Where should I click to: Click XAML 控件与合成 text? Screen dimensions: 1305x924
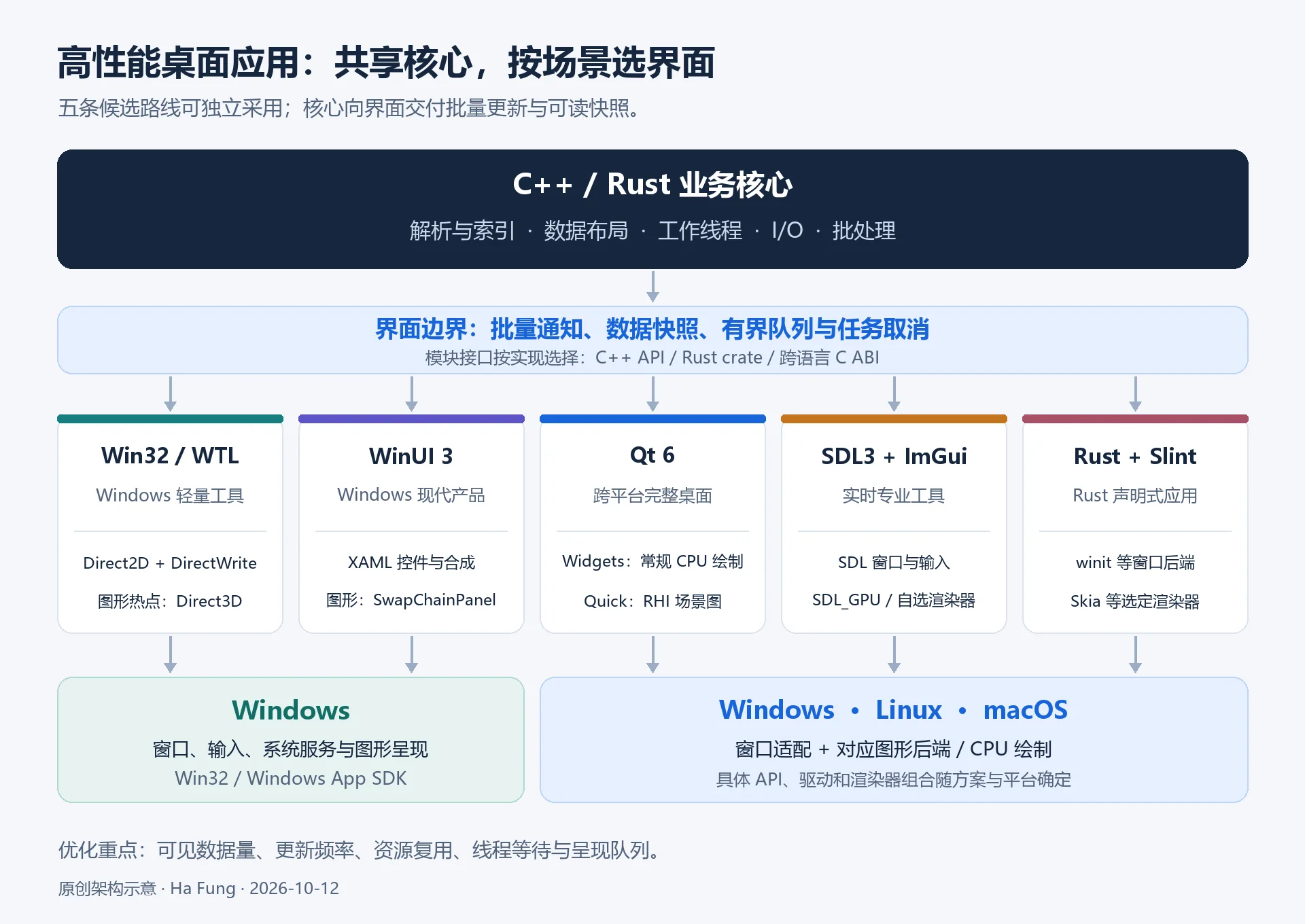tap(411, 562)
